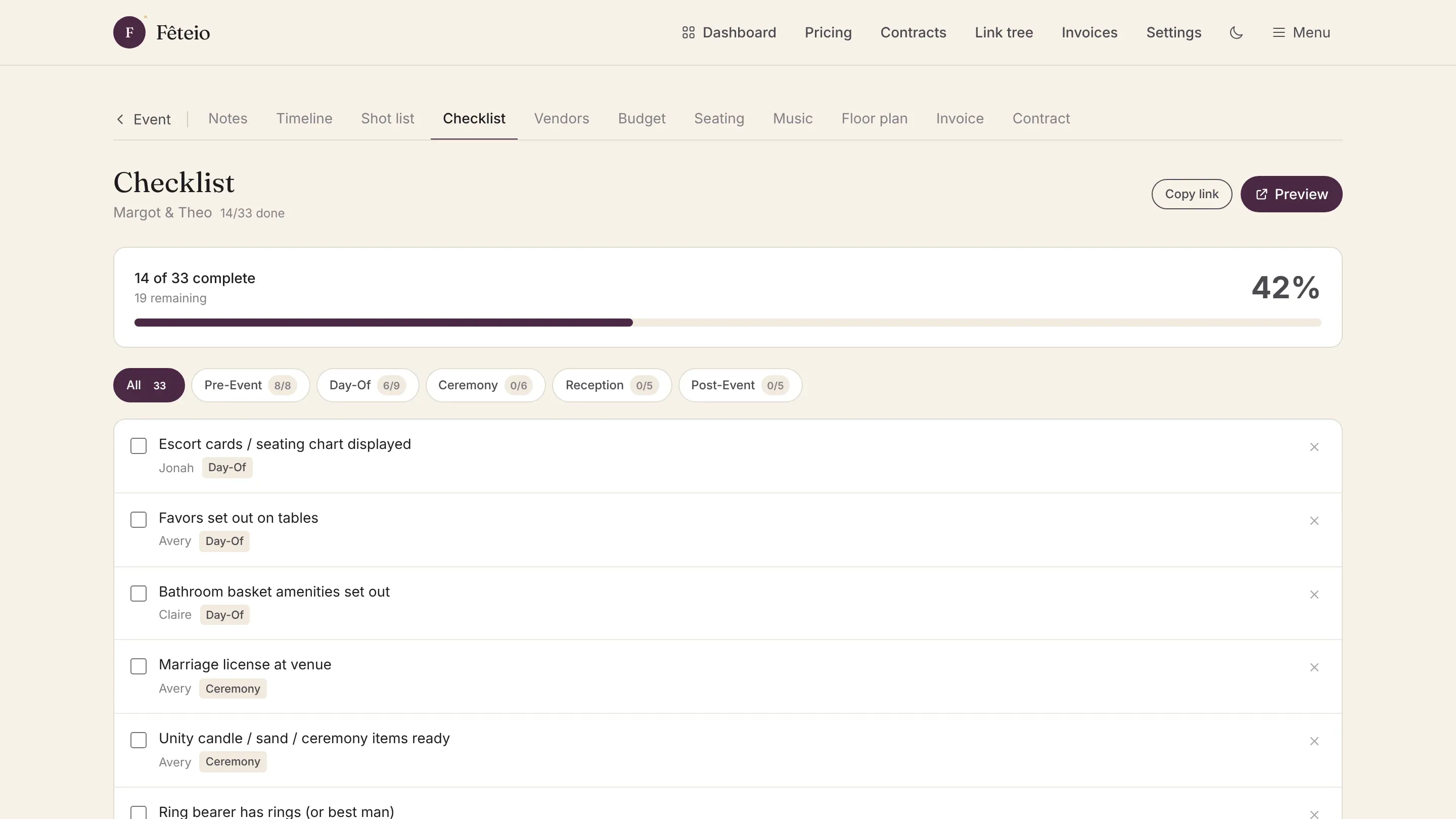Delete Favors set out on tables item
The height and width of the screenshot is (819, 1456).
click(x=1314, y=521)
